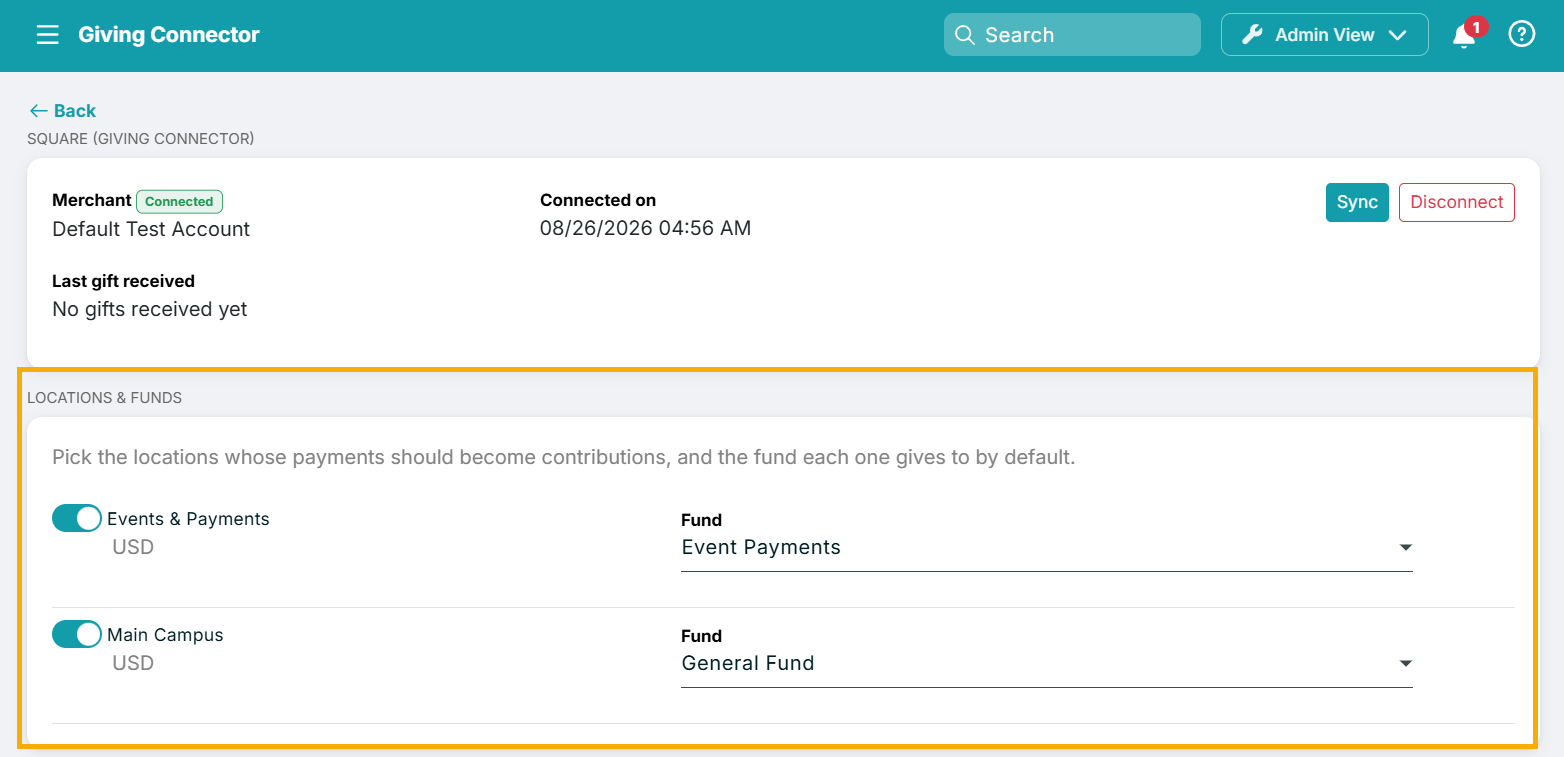Image resolution: width=1564 pixels, height=757 pixels.
Task: Click the red notification count badge
Action: [x=1475, y=27]
